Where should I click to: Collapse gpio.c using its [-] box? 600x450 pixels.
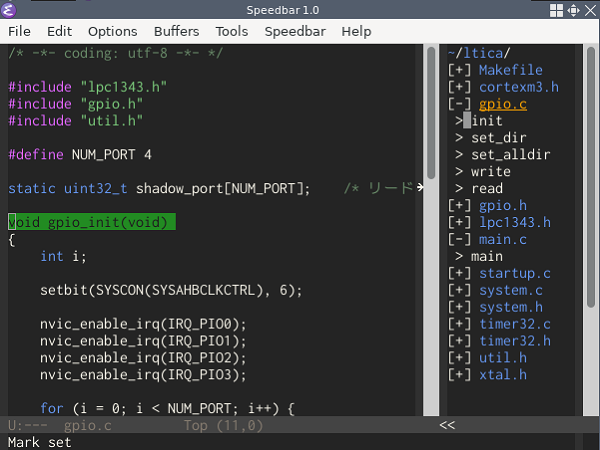(460, 104)
